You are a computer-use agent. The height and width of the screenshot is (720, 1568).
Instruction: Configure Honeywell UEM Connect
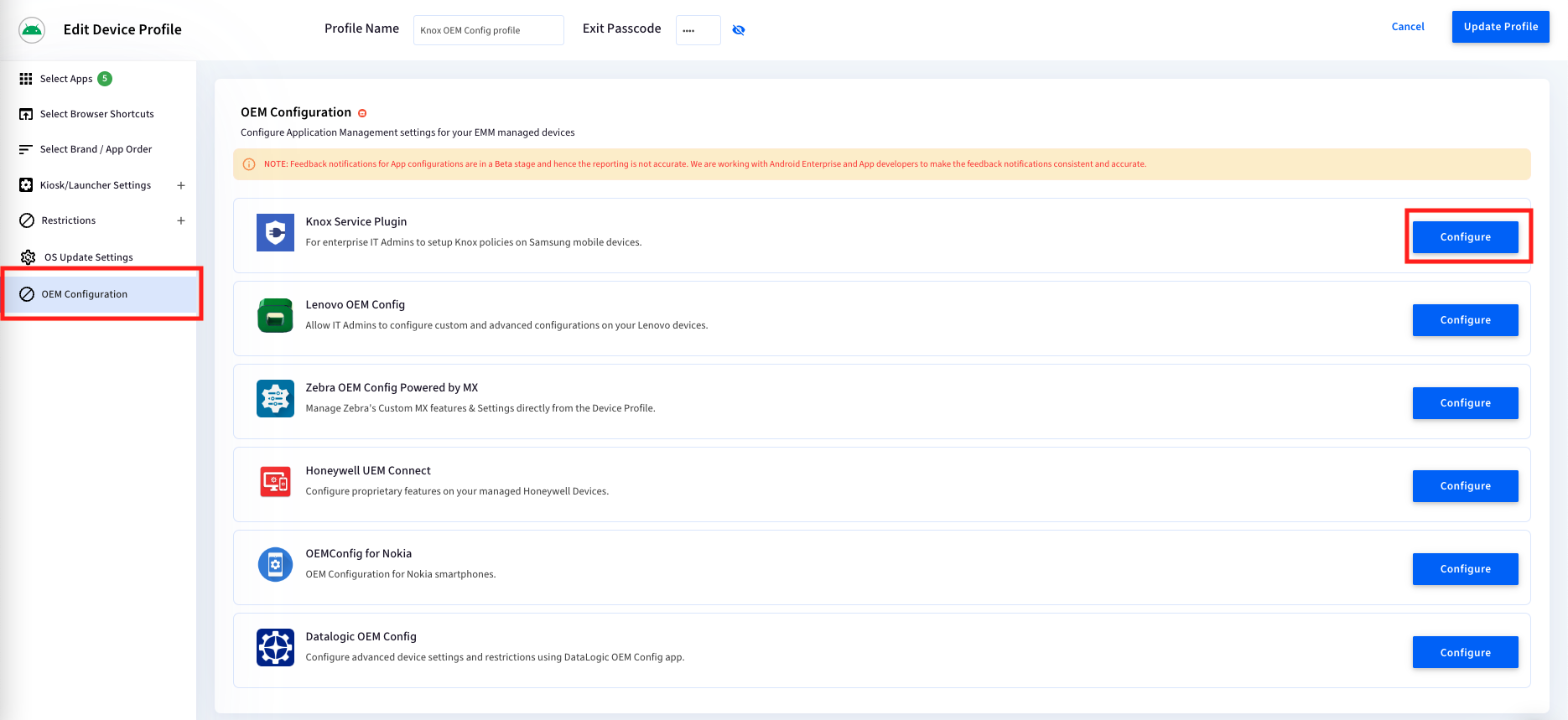click(1465, 486)
